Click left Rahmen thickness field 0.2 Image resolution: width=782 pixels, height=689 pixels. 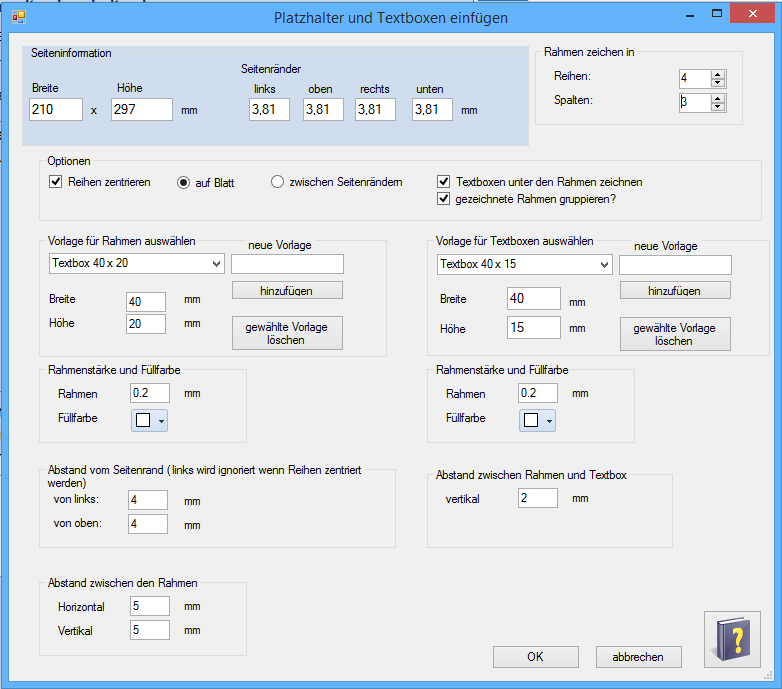pyautogui.click(x=150, y=393)
